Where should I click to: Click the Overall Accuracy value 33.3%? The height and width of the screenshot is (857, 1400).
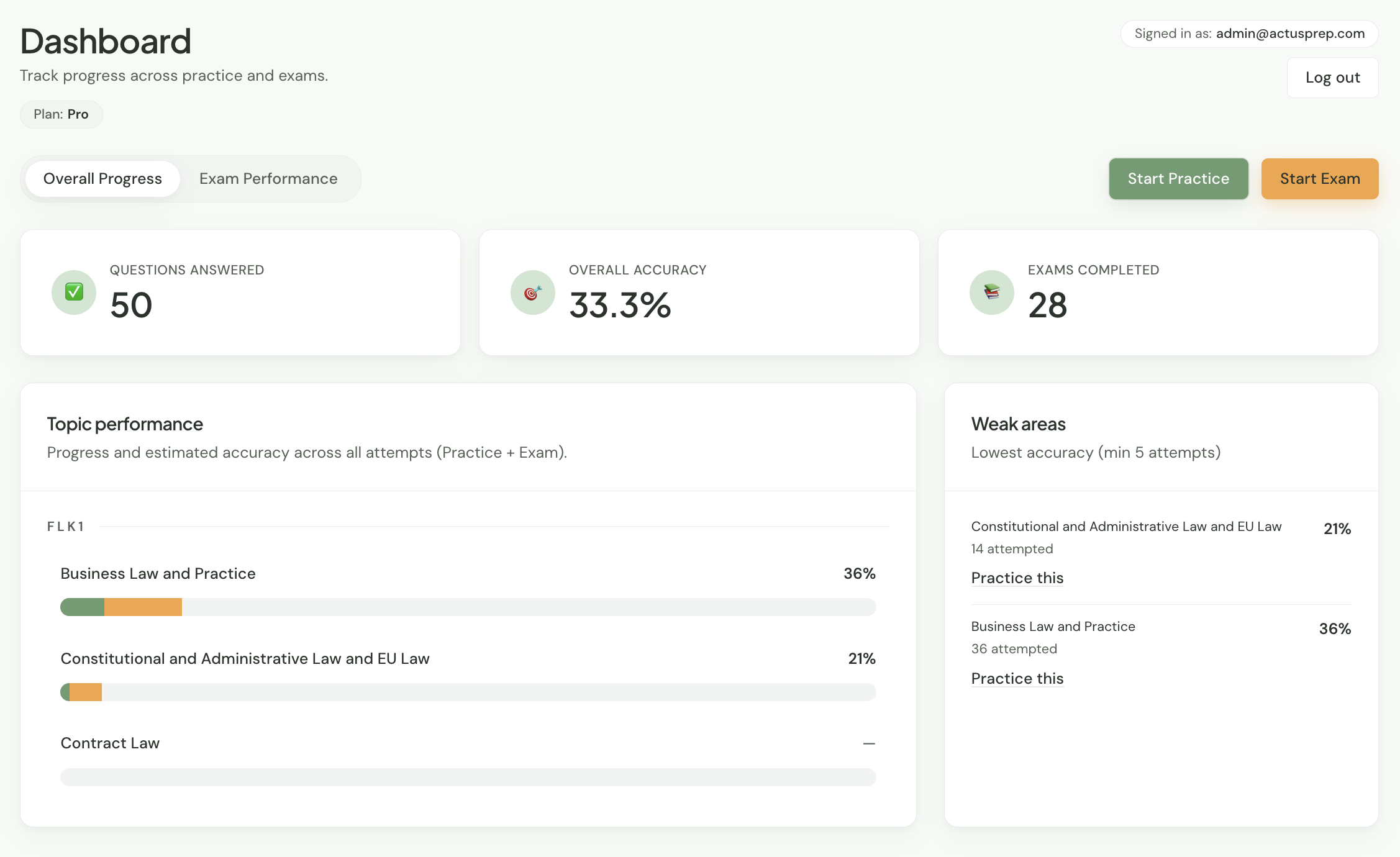(x=620, y=305)
